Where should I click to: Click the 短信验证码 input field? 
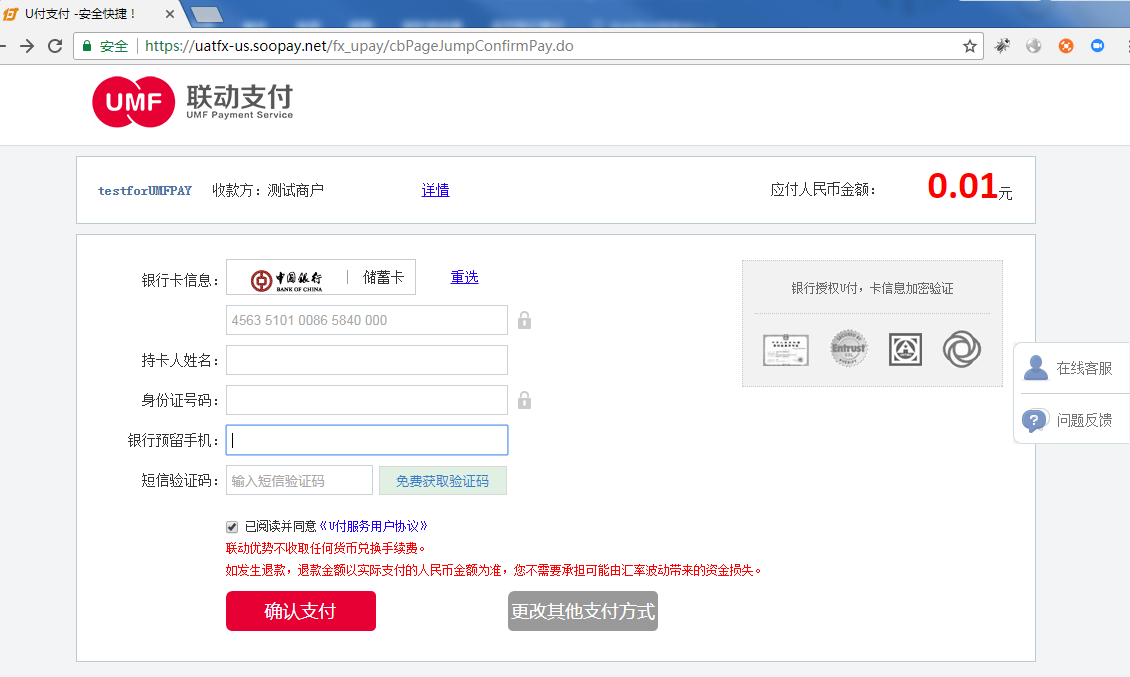(x=300, y=480)
